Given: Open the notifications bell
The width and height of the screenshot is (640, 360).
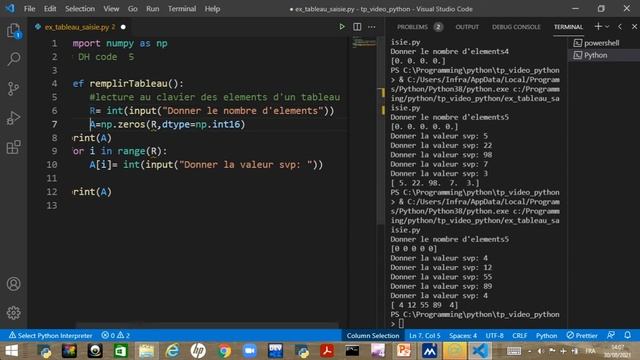Looking at the screenshot, I should (x=627, y=335).
